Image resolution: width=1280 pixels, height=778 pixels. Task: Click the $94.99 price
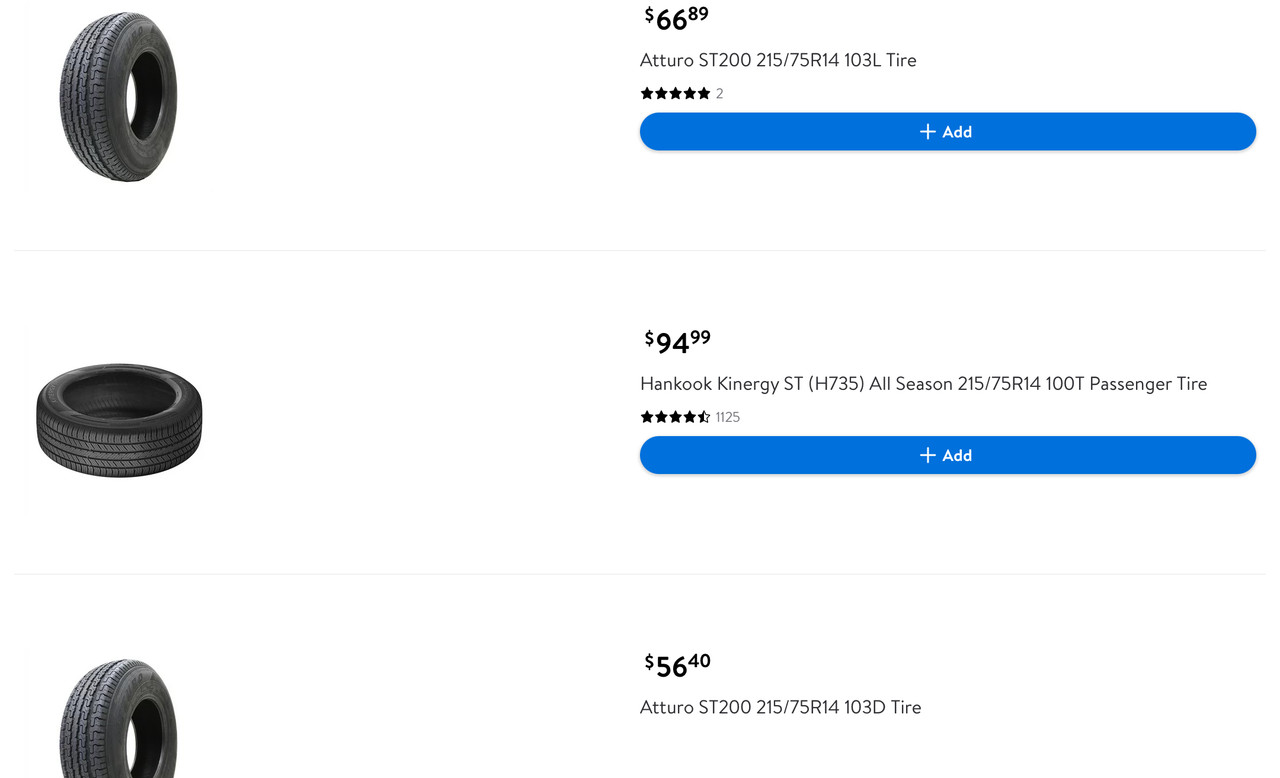(678, 342)
